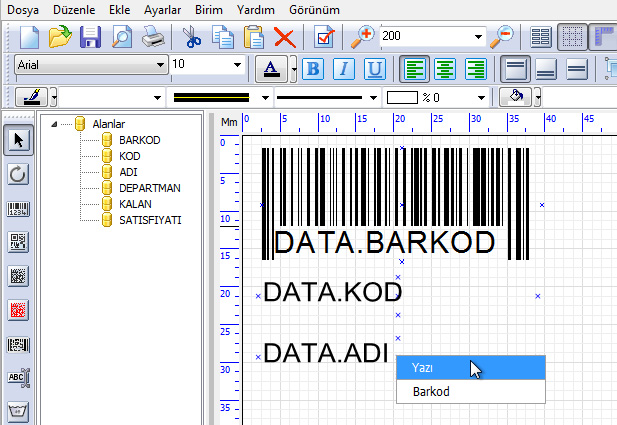Toggle underline formatting
Viewport: 617px width, 425px height.
pyautogui.click(x=375, y=69)
